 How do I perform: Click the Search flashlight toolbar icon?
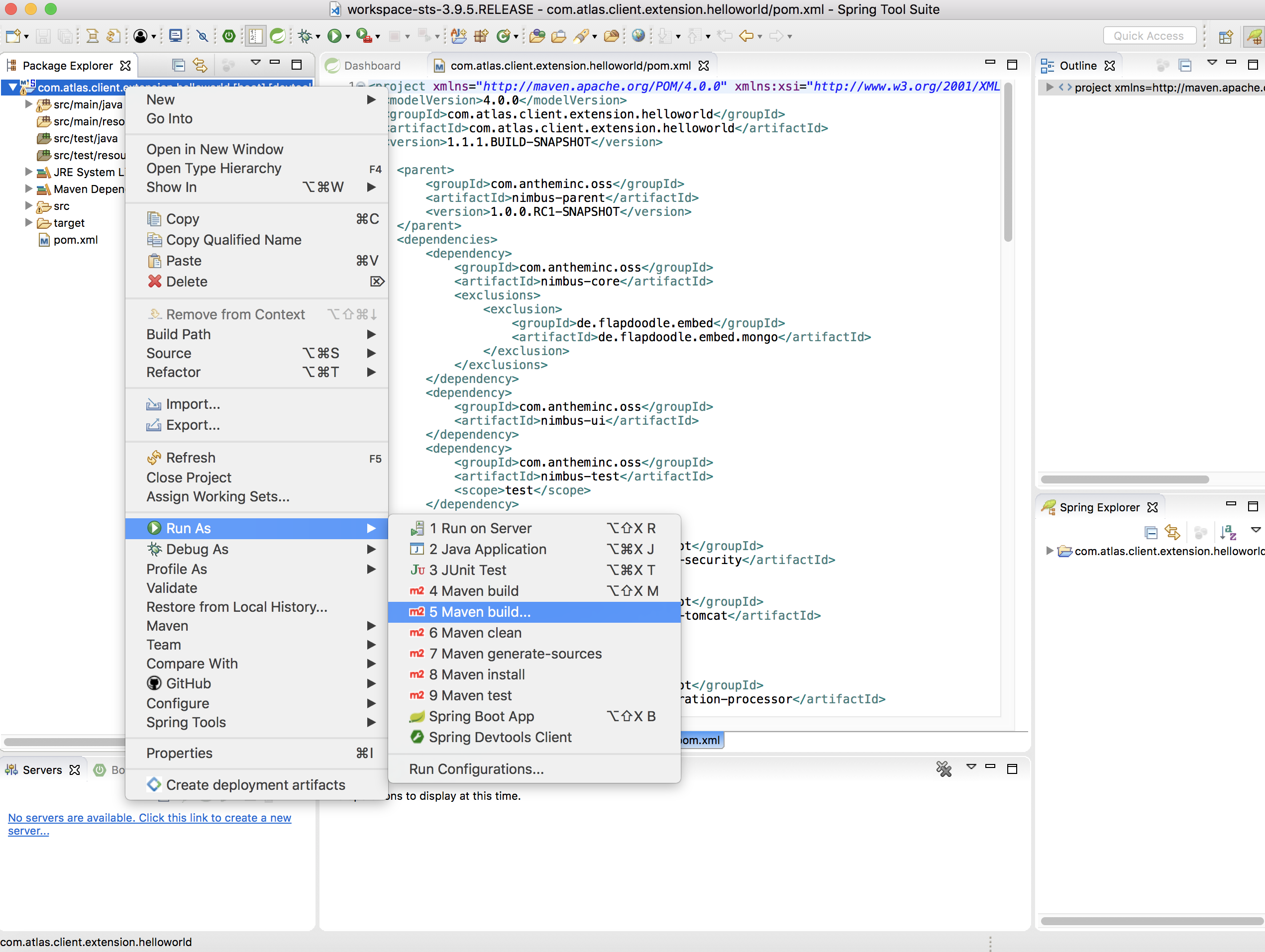click(582, 36)
